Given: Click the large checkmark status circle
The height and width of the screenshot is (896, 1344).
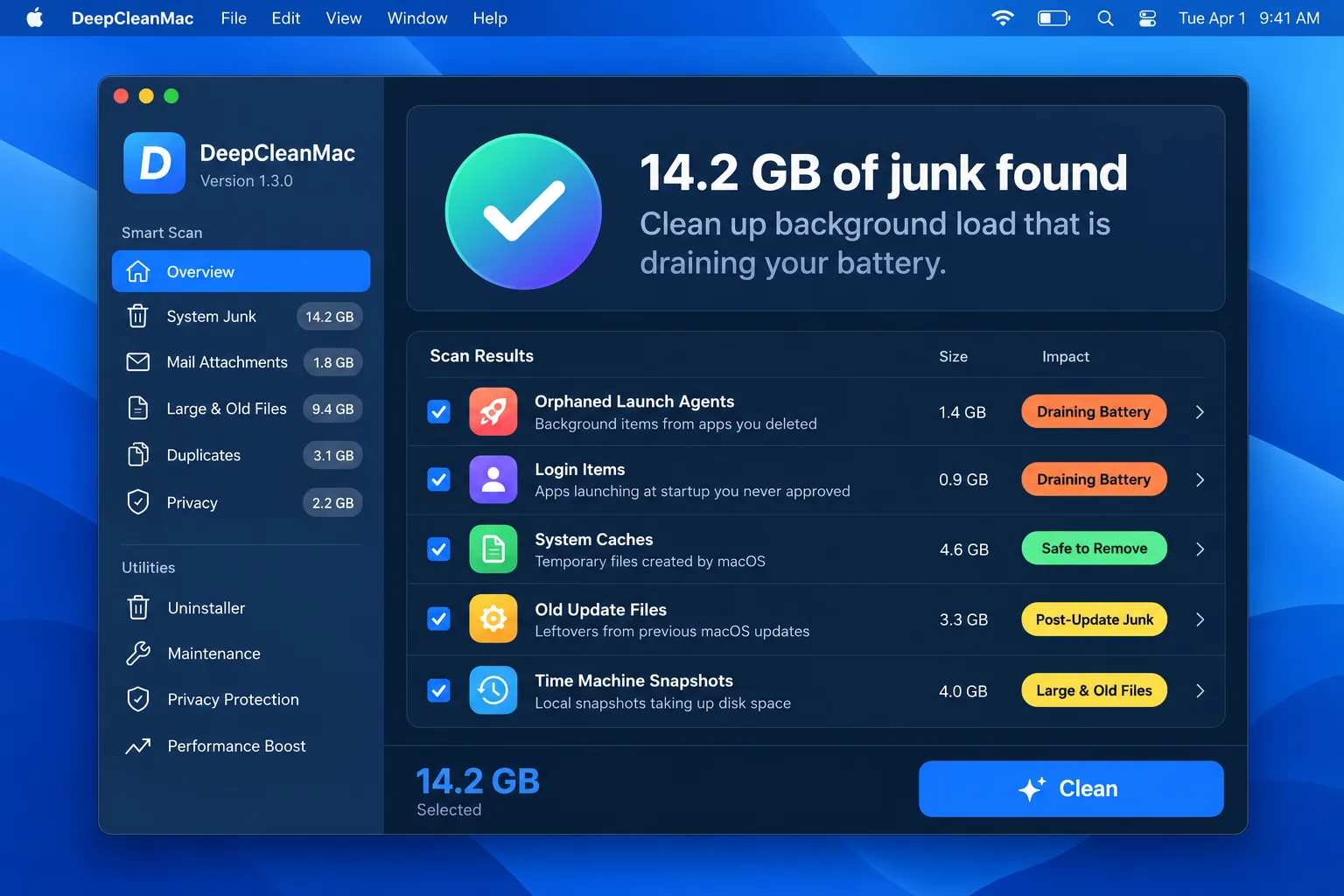Looking at the screenshot, I should click(x=523, y=211).
